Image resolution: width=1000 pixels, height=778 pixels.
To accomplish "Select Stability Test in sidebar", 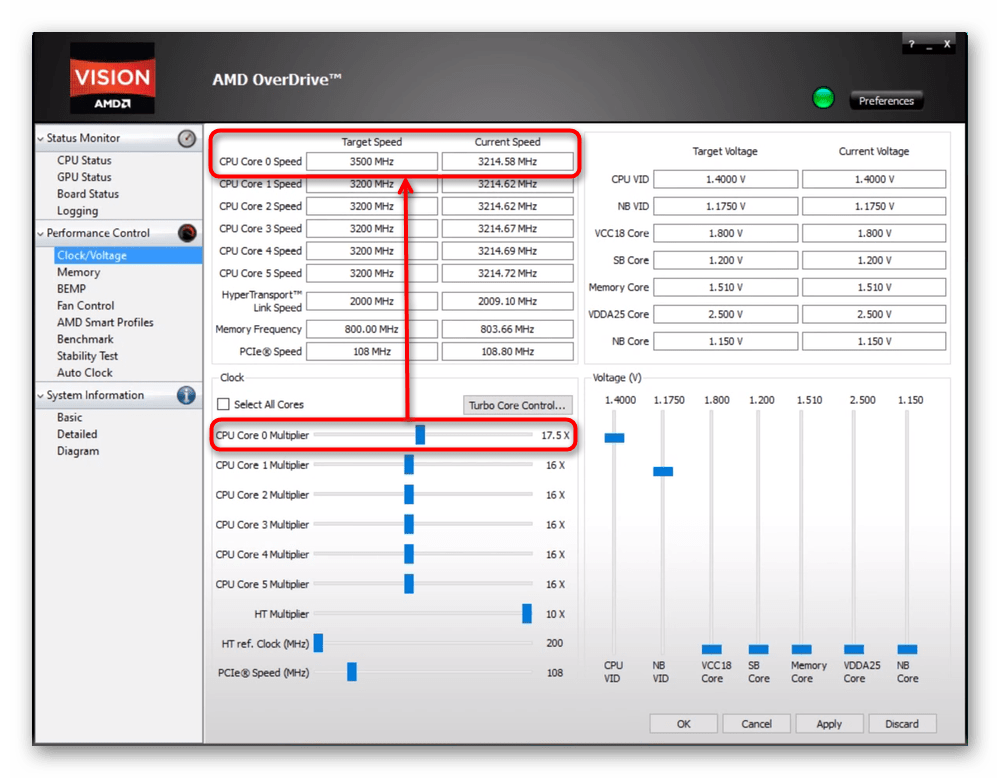I will (x=87, y=356).
